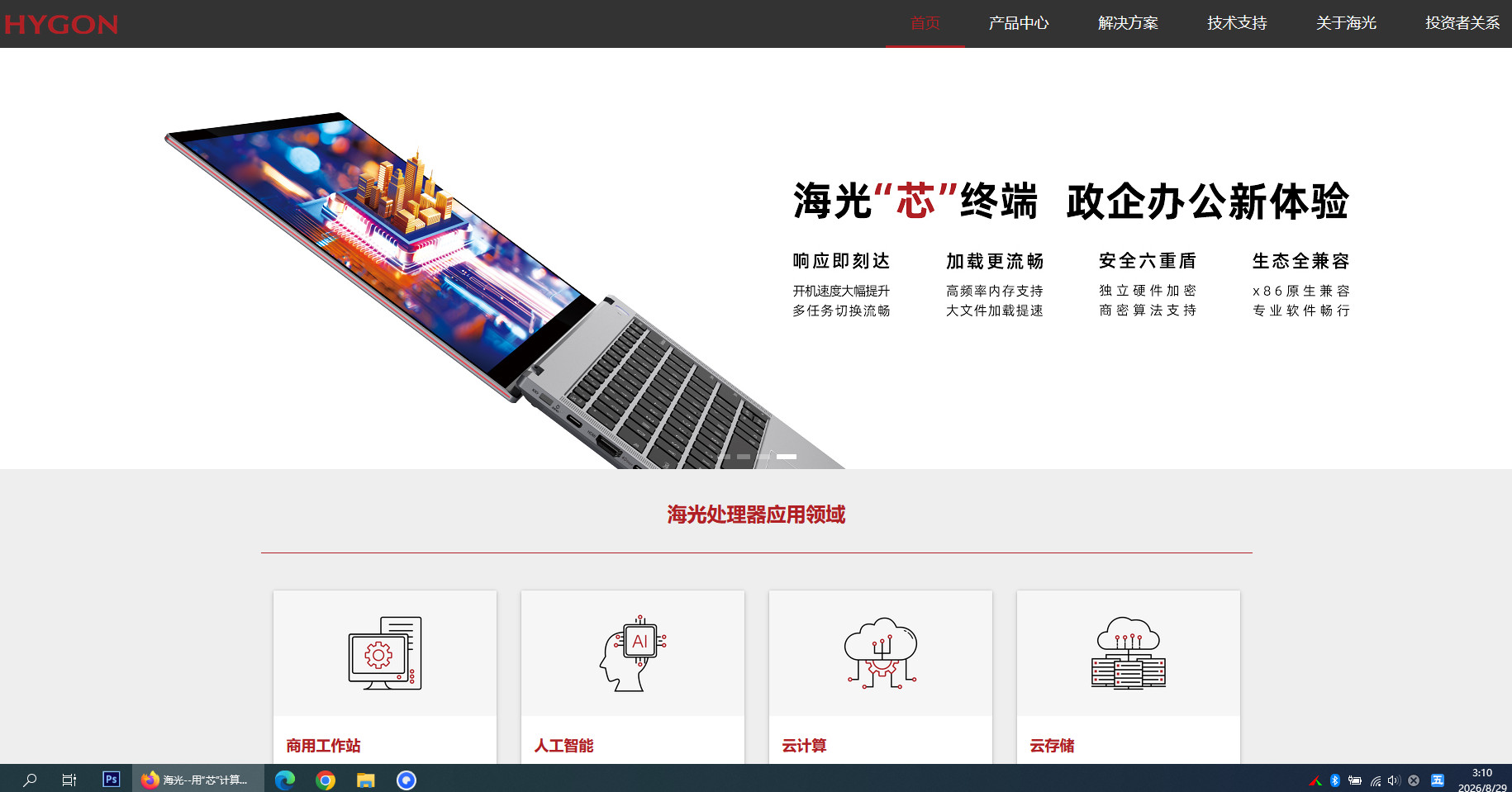1512x792 pixels.
Task: Launch Photoshop from the taskbar
Action: 111,779
